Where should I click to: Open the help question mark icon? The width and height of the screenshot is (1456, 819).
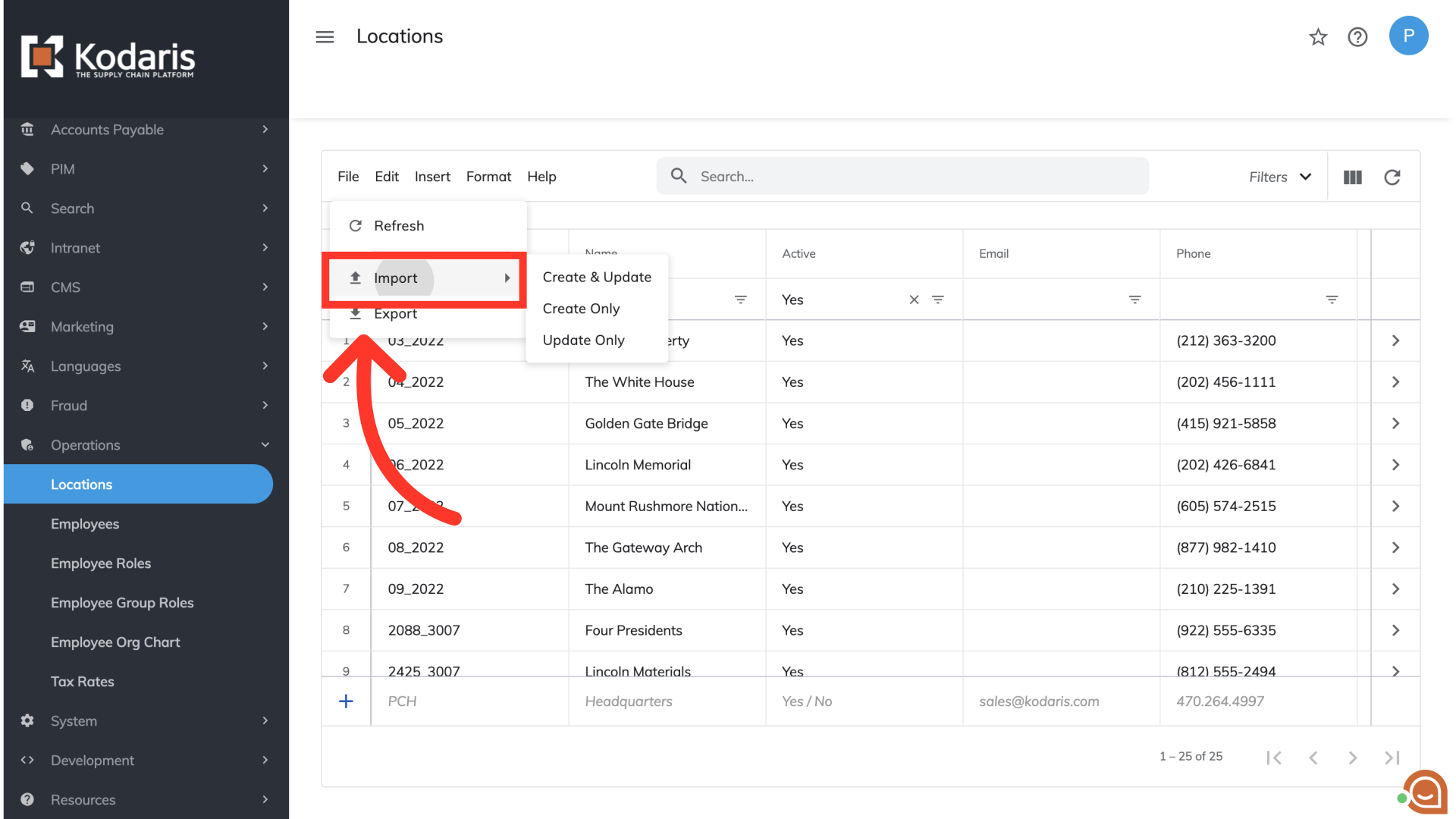pyautogui.click(x=1357, y=36)
